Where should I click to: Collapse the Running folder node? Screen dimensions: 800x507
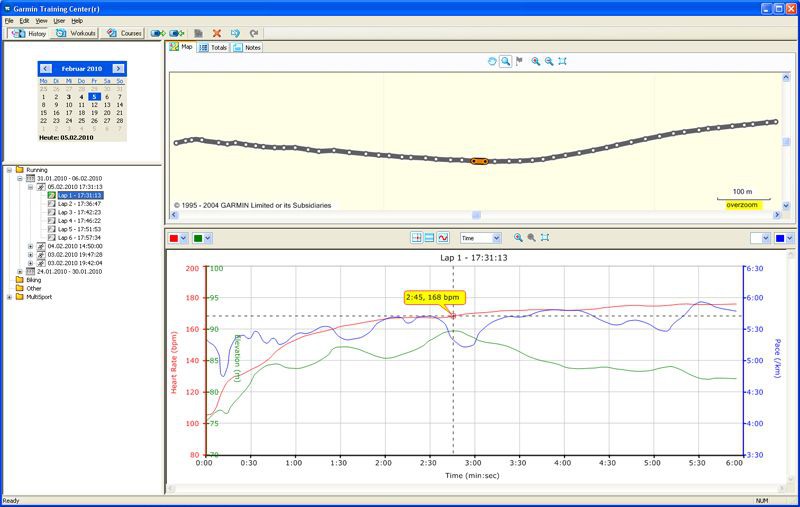(9, 170)
